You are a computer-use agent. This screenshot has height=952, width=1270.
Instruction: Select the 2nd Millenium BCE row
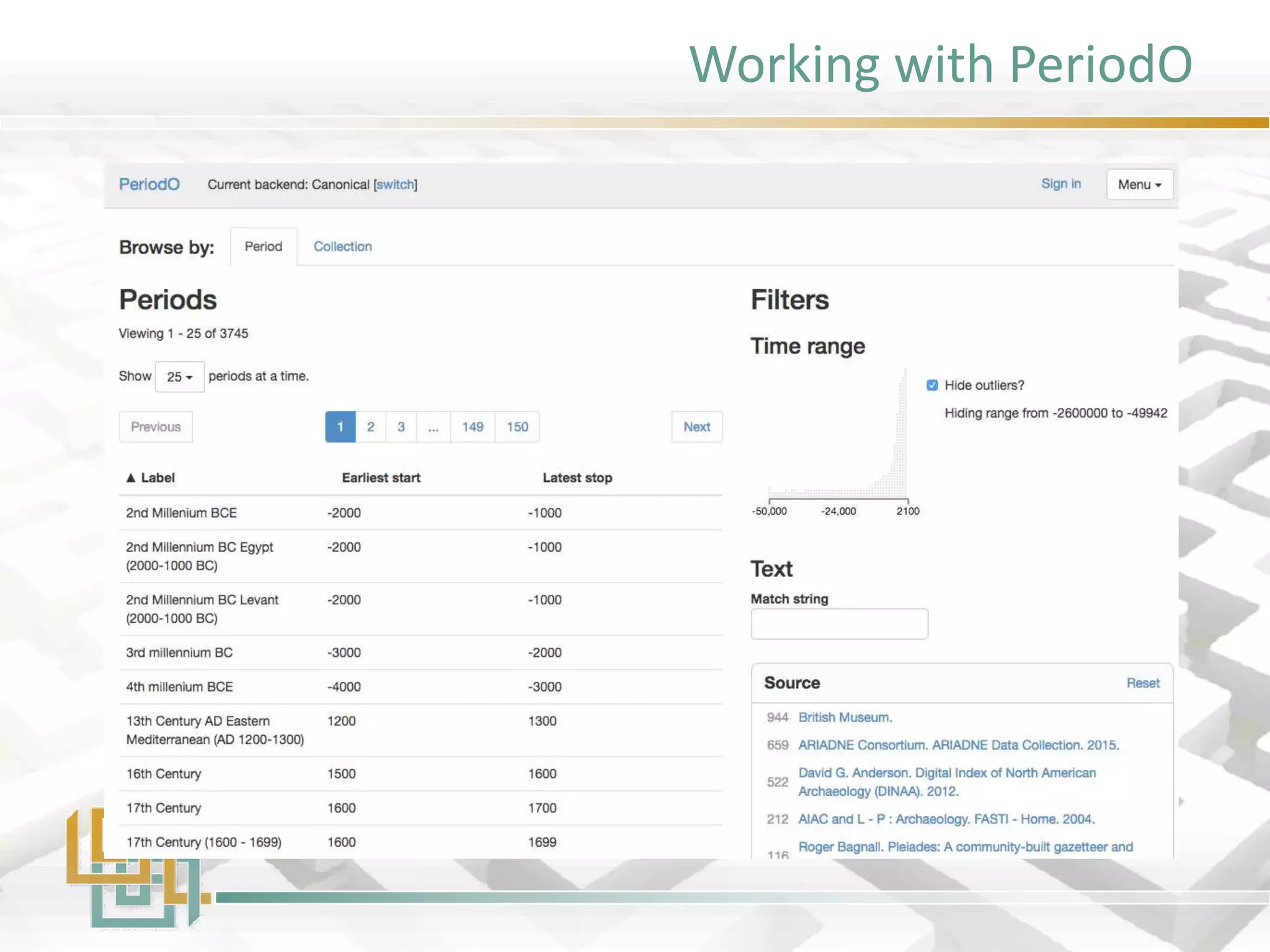tap(420, 513)
